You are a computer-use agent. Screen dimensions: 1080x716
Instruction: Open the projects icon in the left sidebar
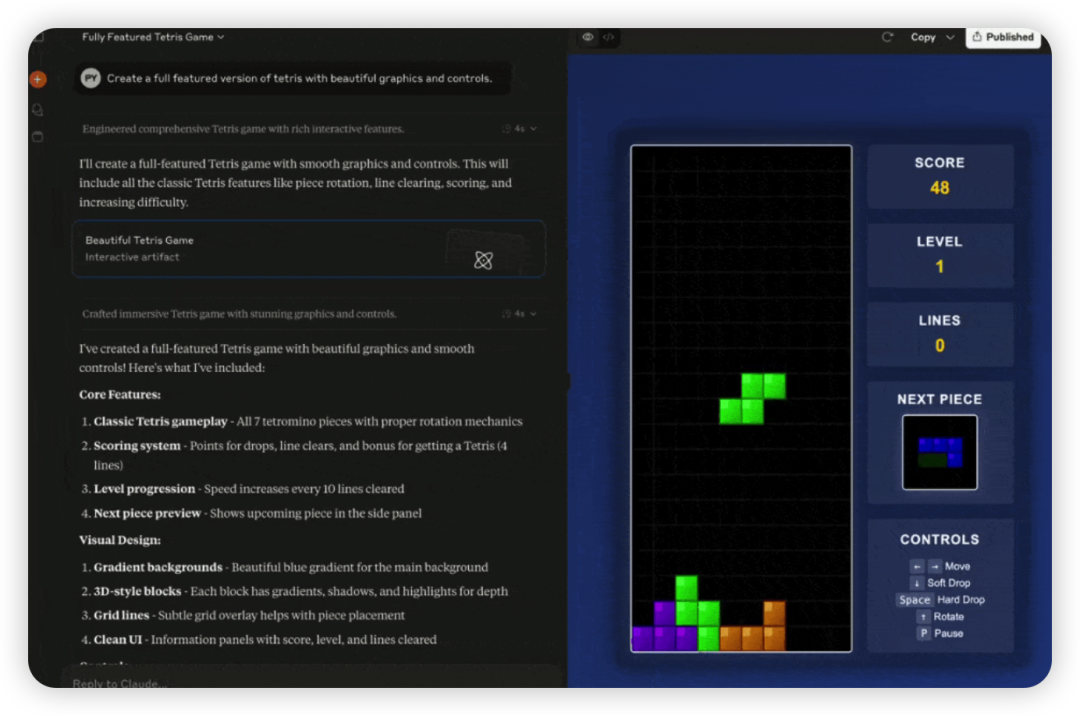[38, 137]
